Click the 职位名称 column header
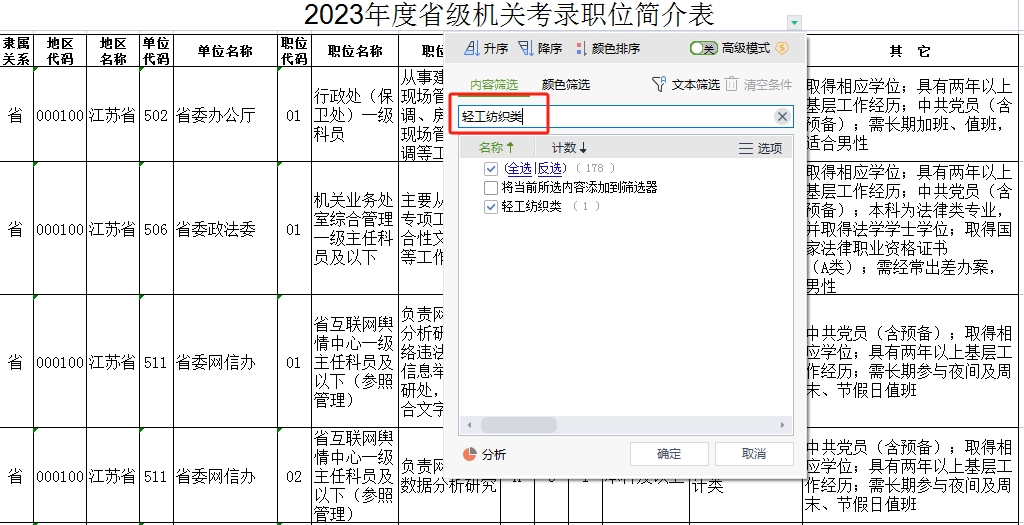The image size is (1024, 525). 355,51
